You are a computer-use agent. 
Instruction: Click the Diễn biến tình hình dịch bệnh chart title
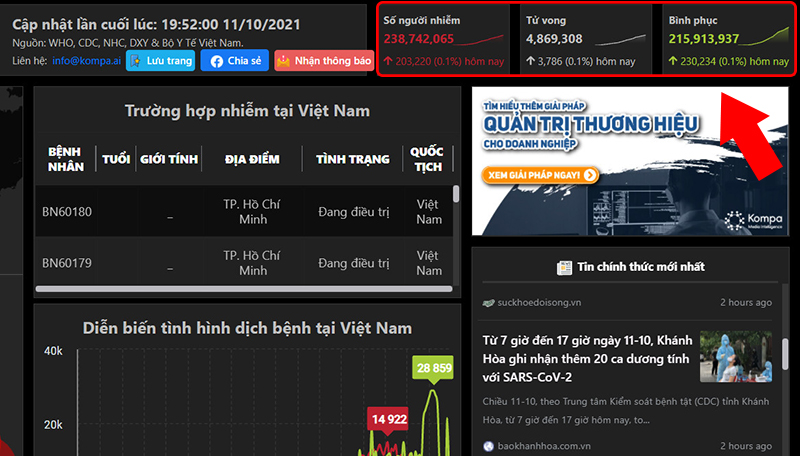click(x=247, y=328)
